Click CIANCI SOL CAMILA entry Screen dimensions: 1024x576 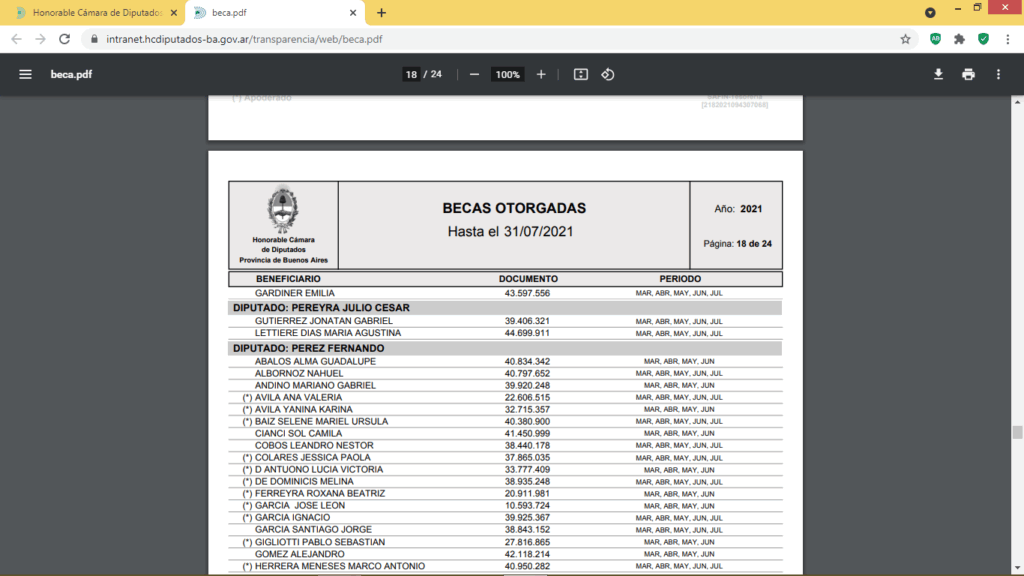(x=298, y=434)
